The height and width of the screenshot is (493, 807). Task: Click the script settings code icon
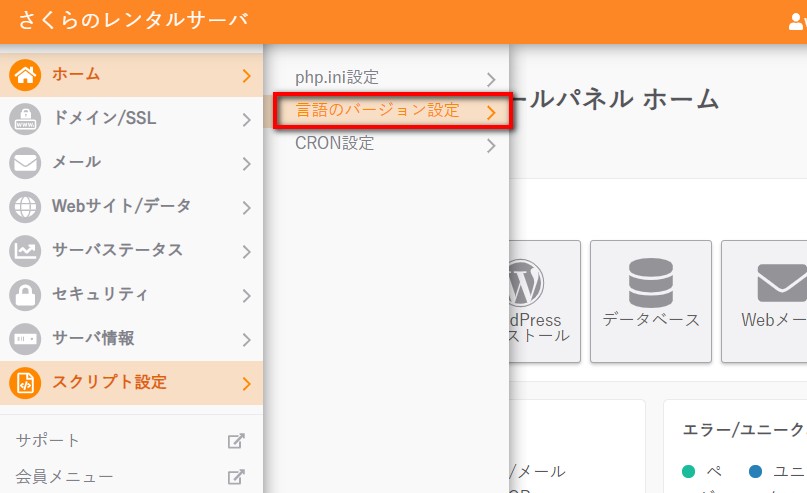[25, 382]
